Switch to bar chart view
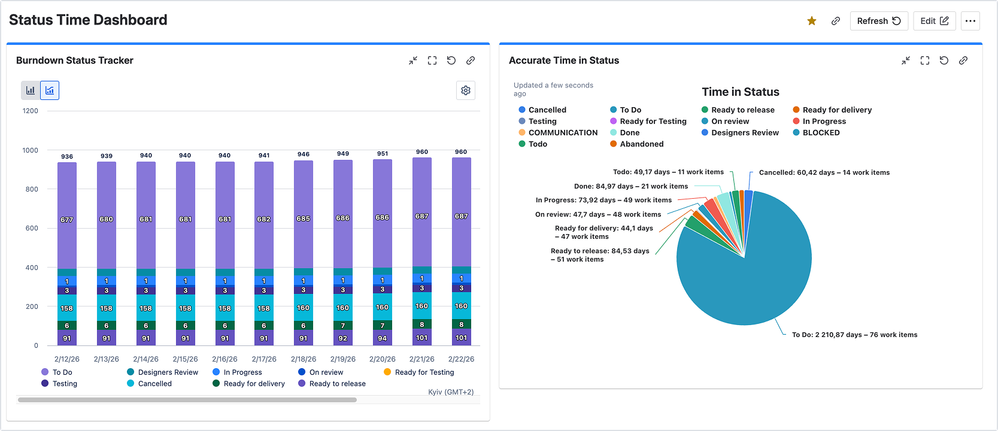This screenshot has width=998, height=431. click(30, 91)
